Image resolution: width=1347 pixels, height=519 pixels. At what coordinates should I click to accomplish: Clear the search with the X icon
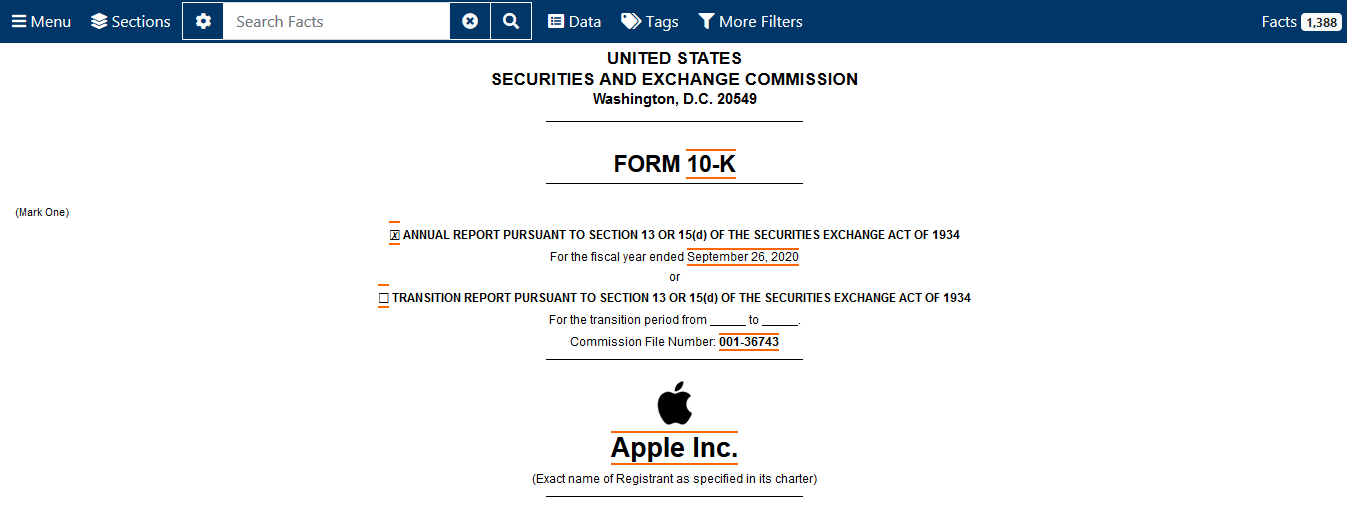point(470,21)
